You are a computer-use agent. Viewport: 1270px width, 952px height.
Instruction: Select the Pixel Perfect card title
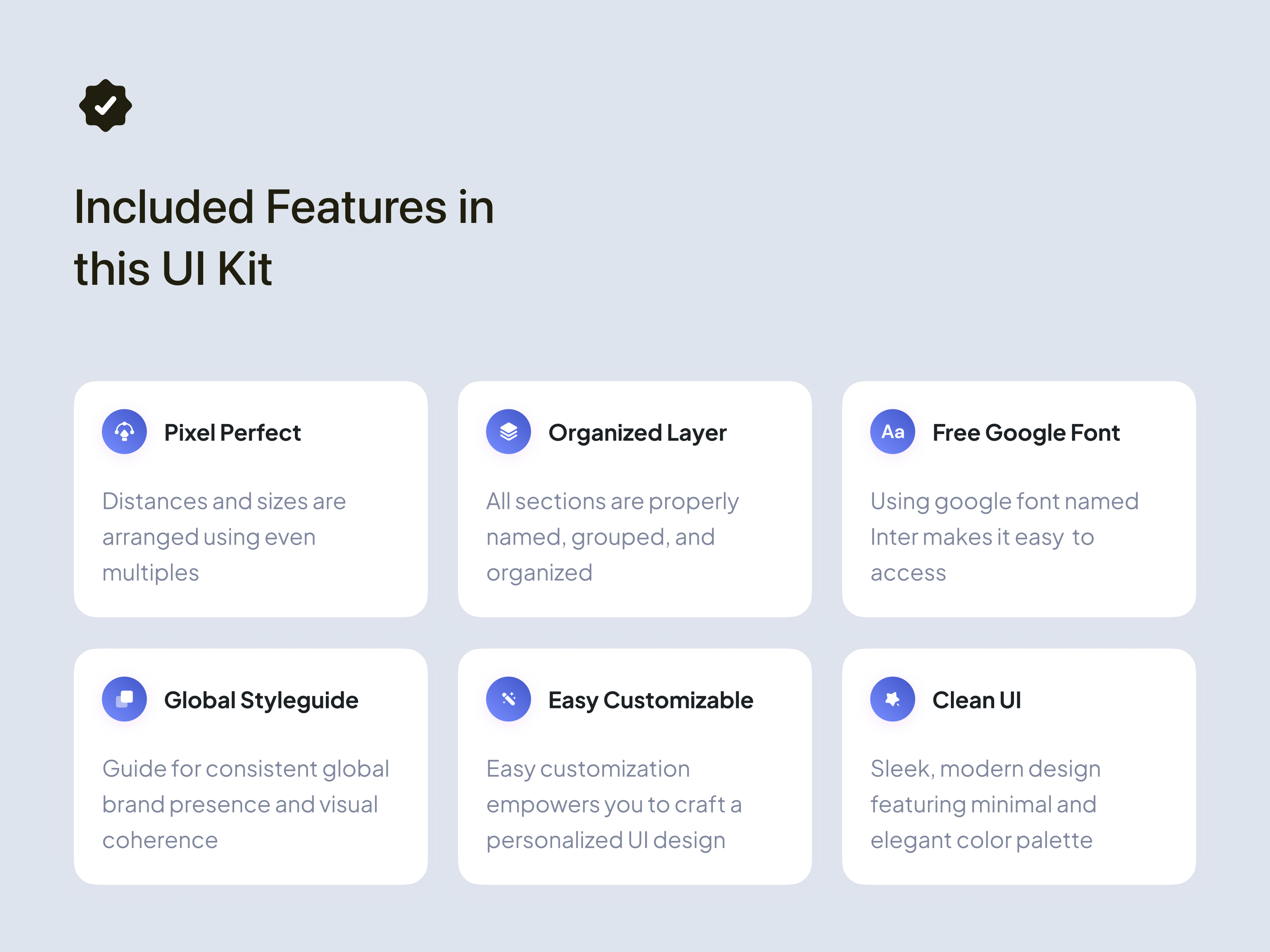point(233,433)
